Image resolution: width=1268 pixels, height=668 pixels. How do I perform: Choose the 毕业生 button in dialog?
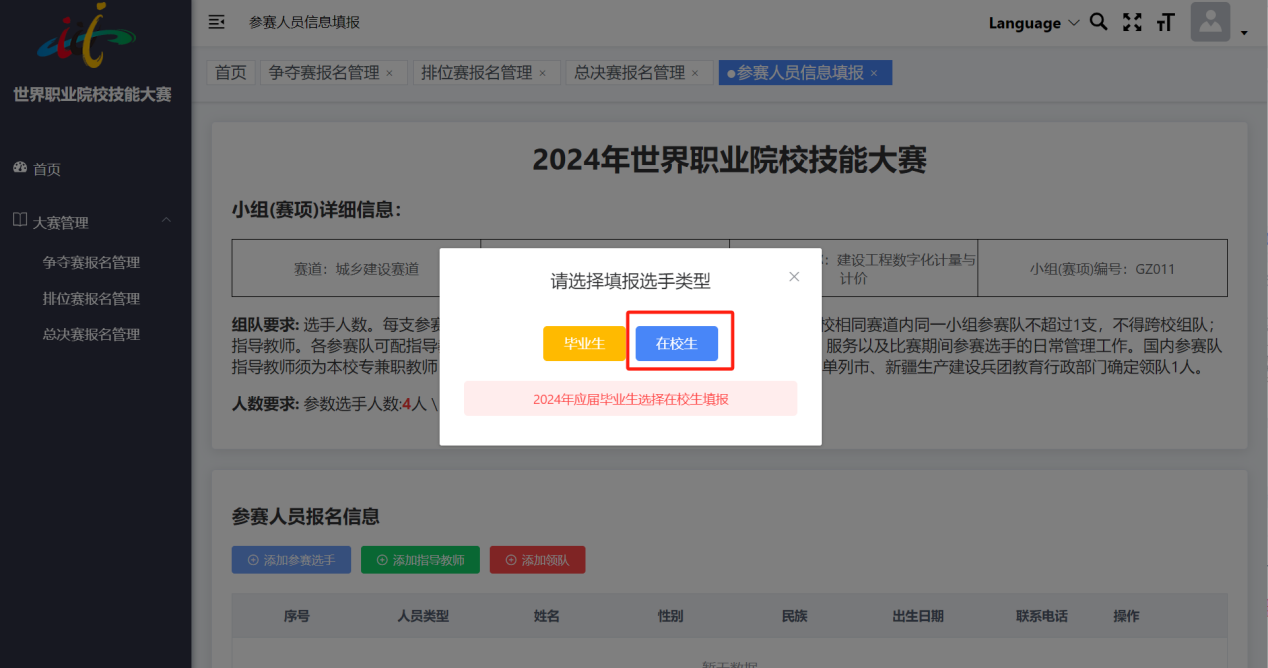pos(584,343)
